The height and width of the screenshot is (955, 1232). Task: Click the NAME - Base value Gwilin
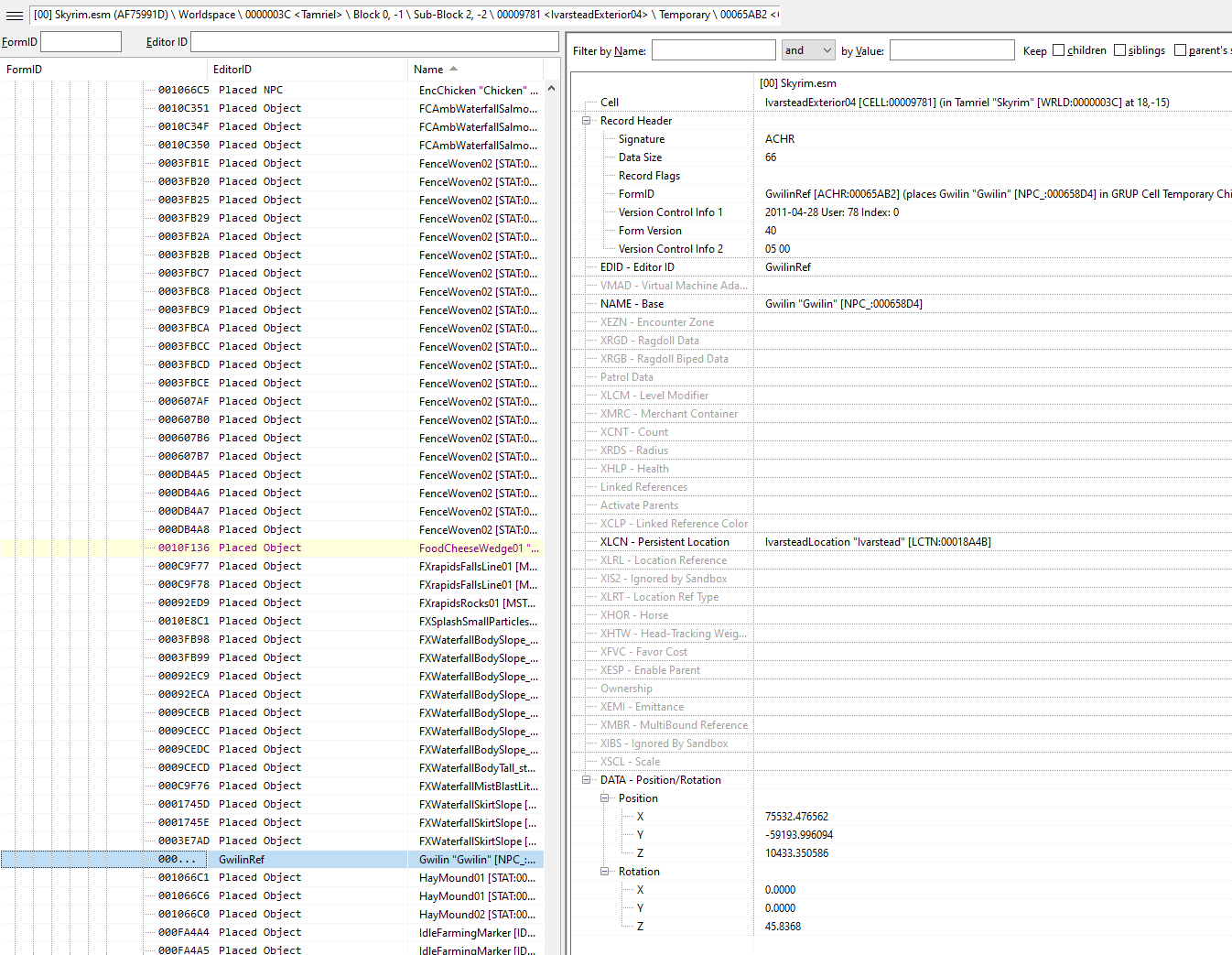tap(844, 304)
